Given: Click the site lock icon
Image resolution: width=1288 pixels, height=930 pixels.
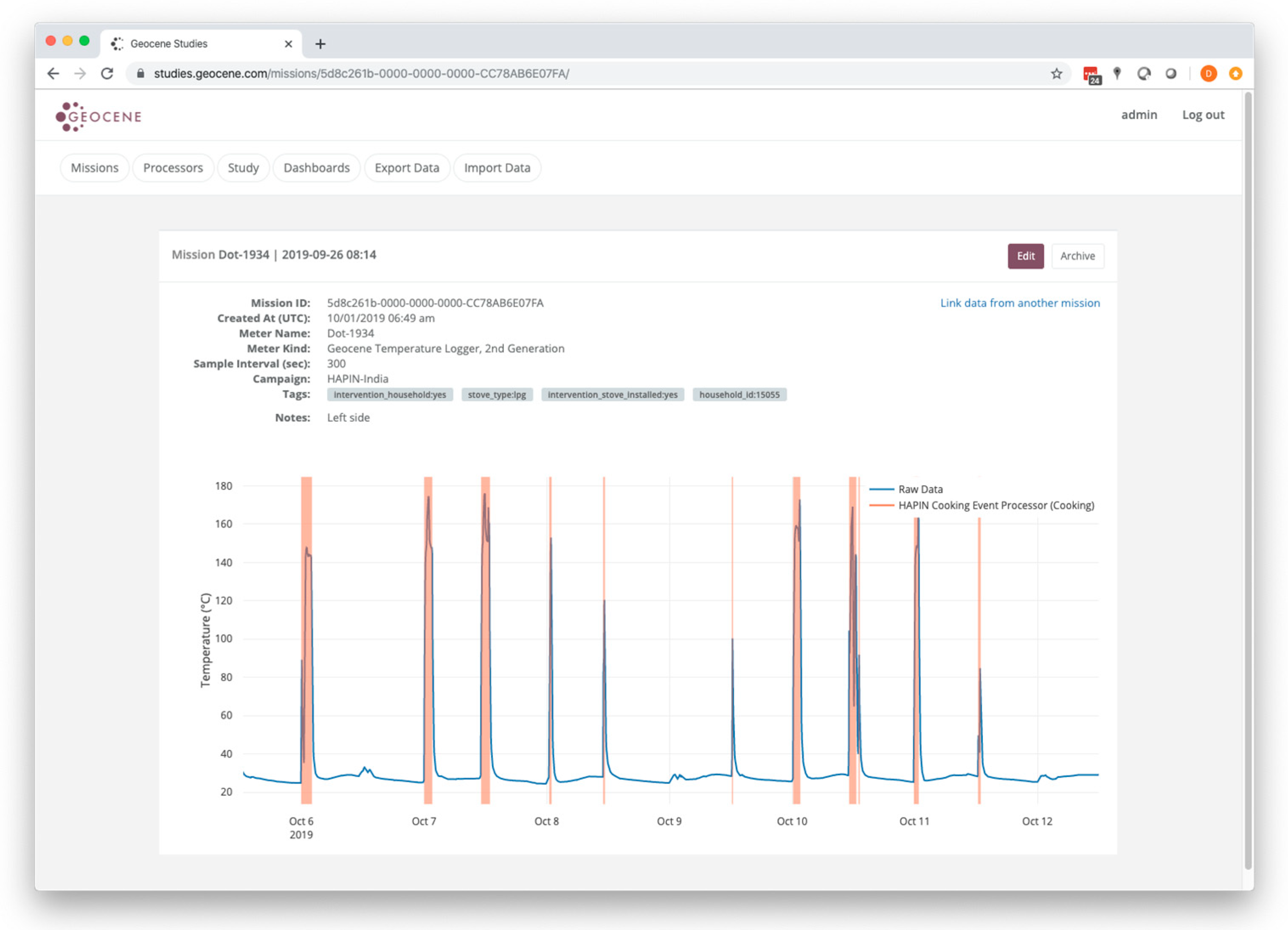Looking at the screenshot, I should coord(141,73).
